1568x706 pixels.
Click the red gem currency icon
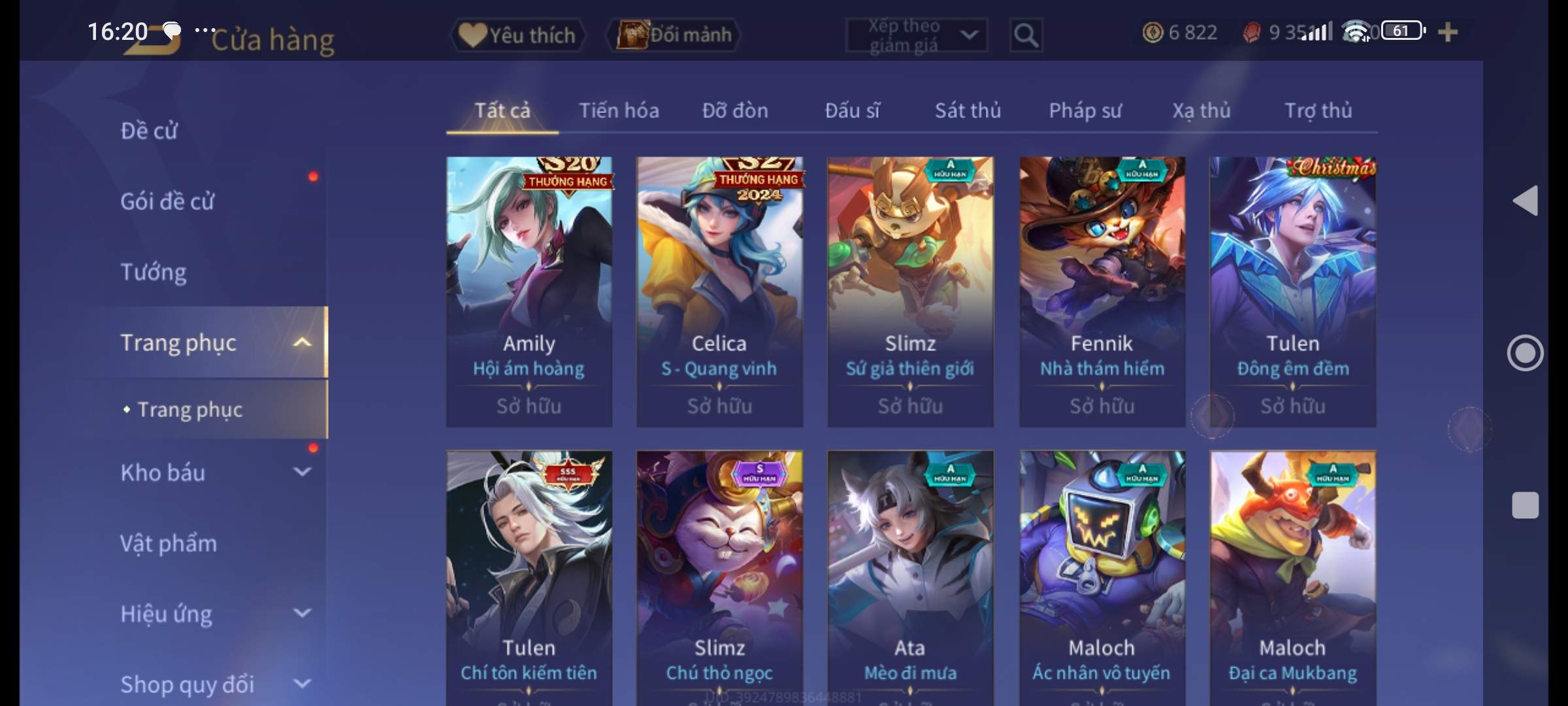(1252, 33)
